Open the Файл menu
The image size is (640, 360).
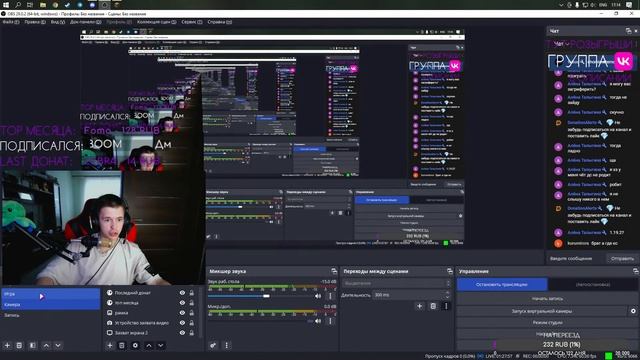tap(11, 22)
